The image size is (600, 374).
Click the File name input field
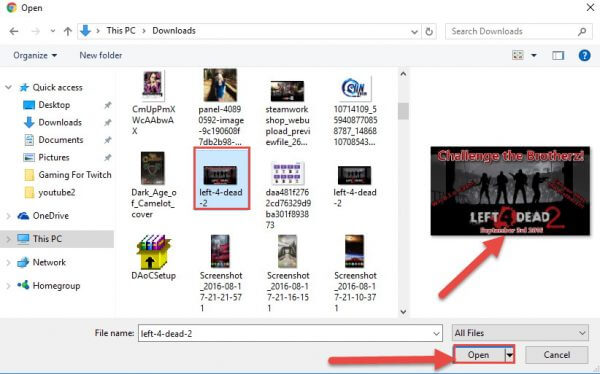(x=290, y=333)
